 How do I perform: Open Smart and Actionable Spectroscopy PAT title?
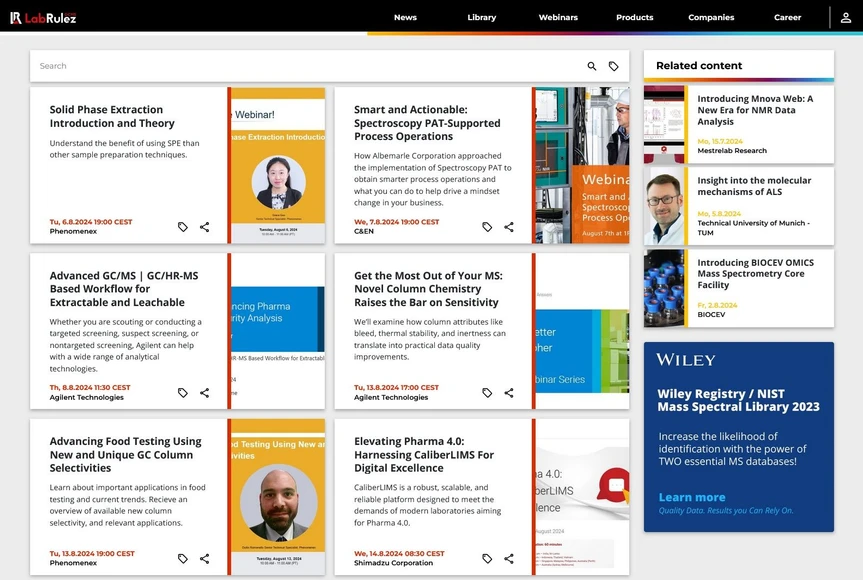(x=427, y=123)
